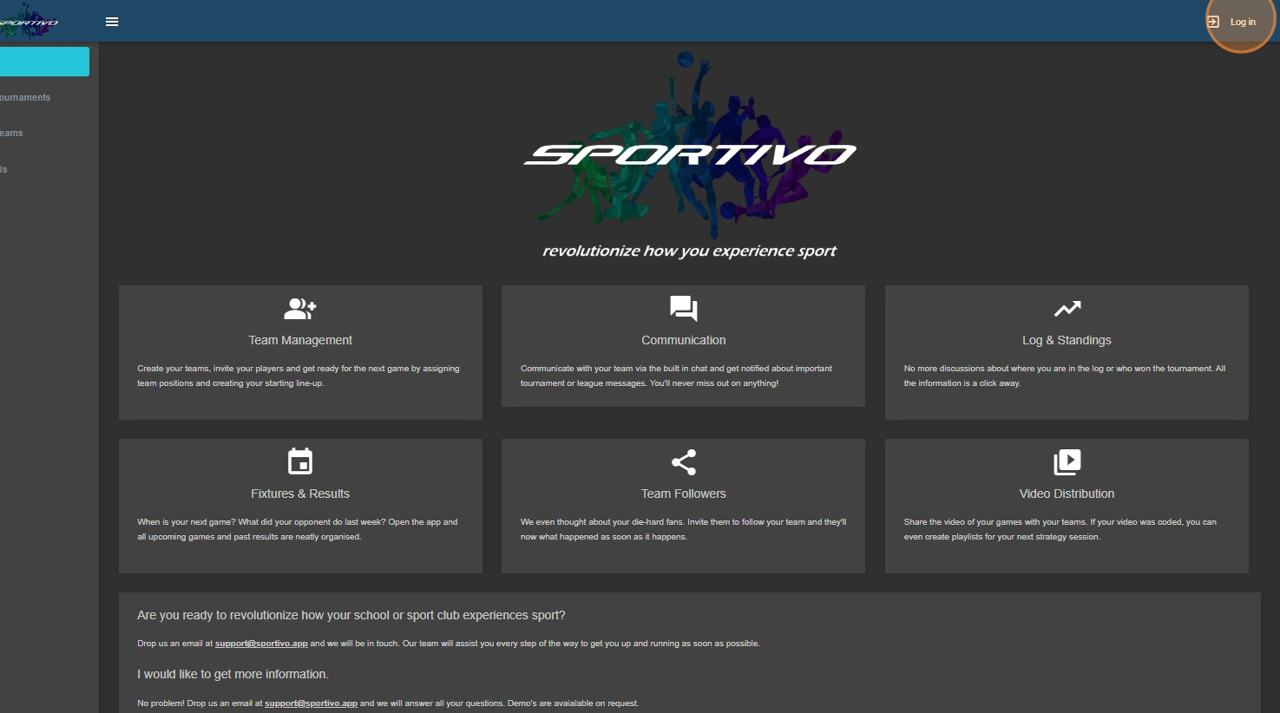Click support@sportivo.app link in first paragraph
Viewport: 1280px width, 713px height.
[261, 643]
